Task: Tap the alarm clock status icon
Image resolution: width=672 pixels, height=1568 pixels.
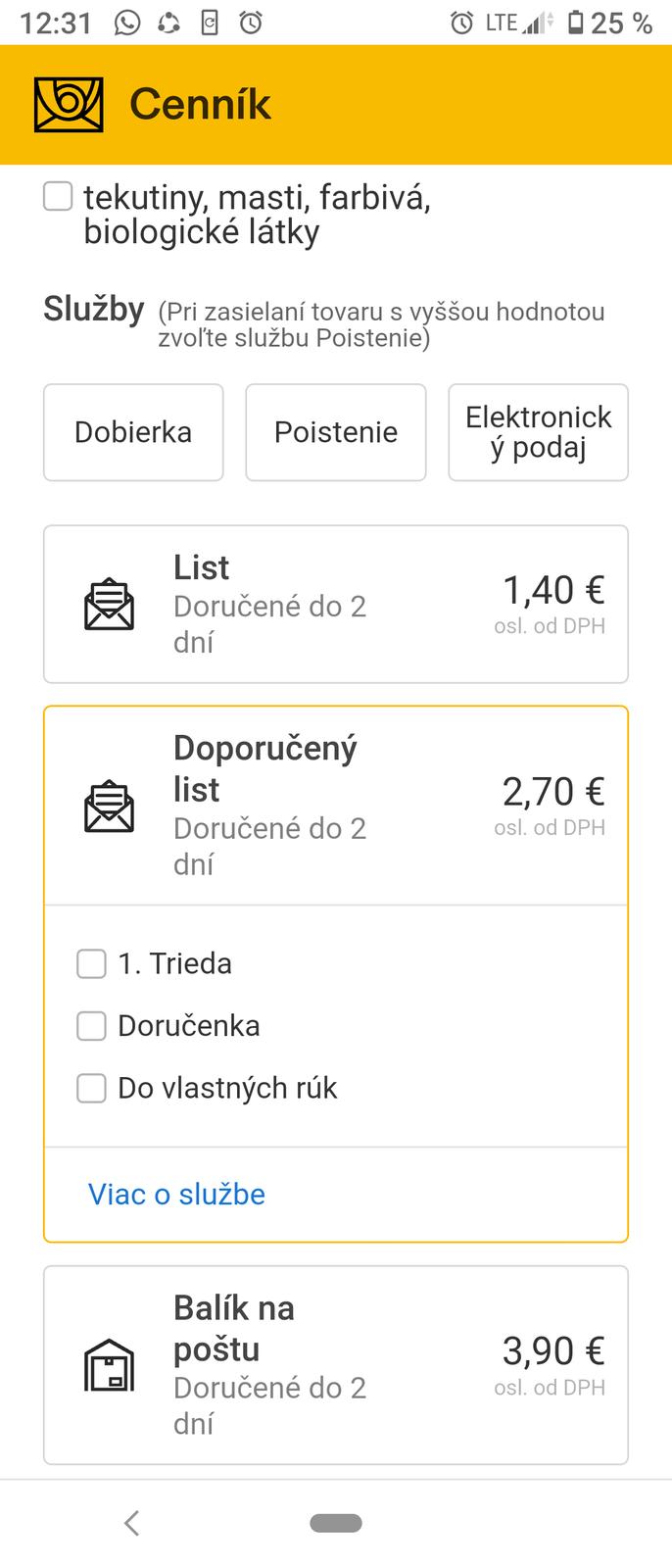Action: [x=461, y=23]
